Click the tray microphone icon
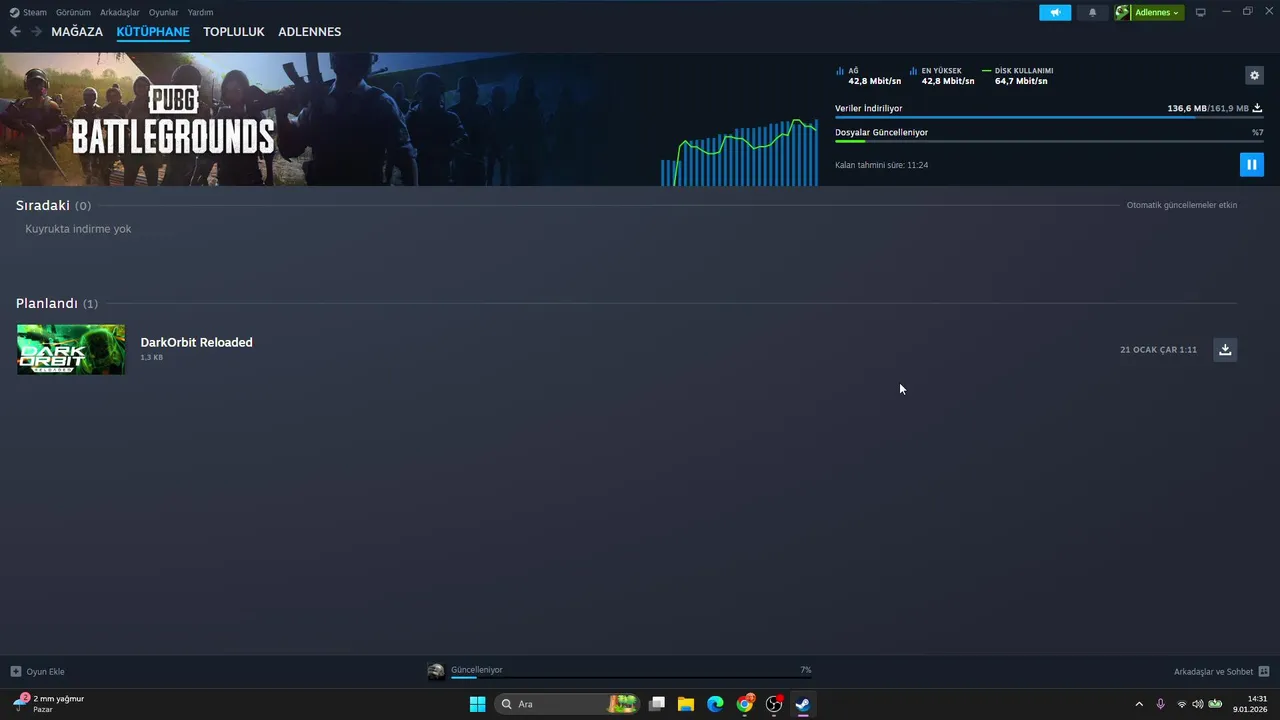 (1160, 704)
